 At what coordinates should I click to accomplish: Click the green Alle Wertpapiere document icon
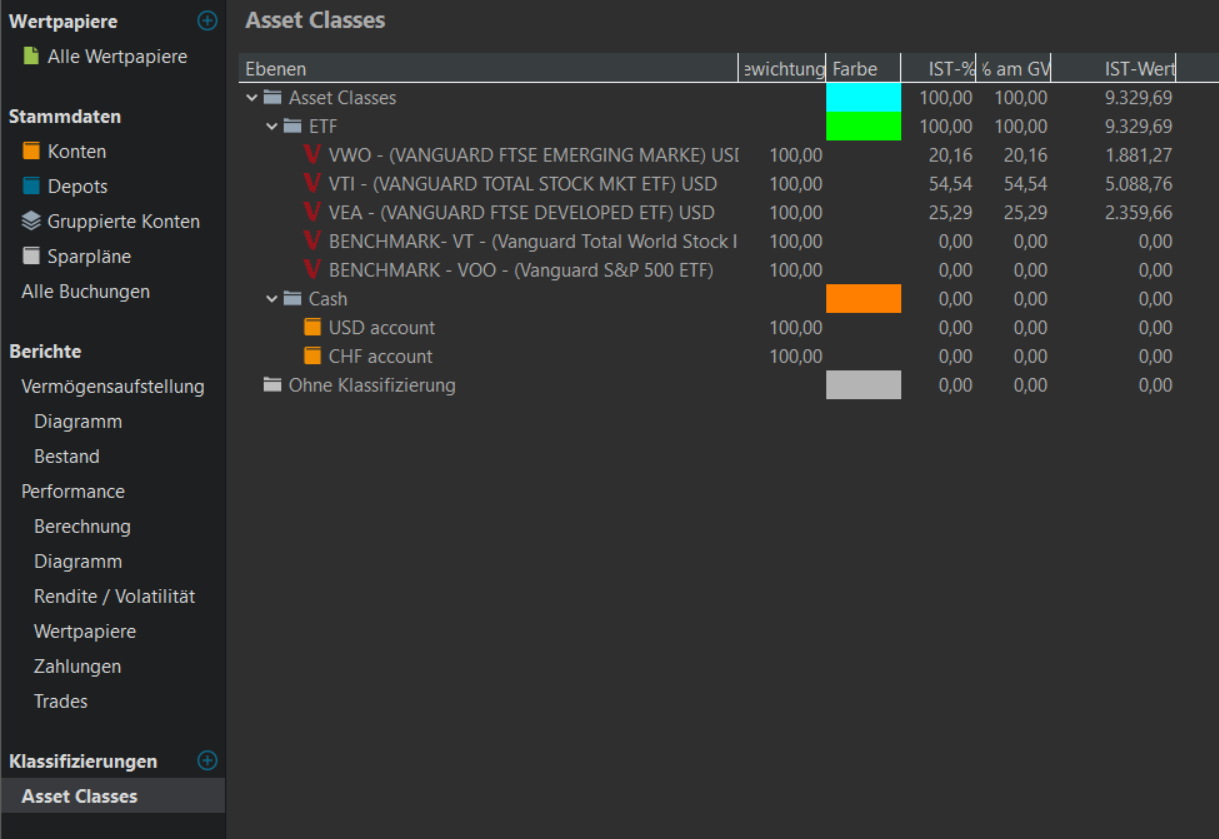31,57
